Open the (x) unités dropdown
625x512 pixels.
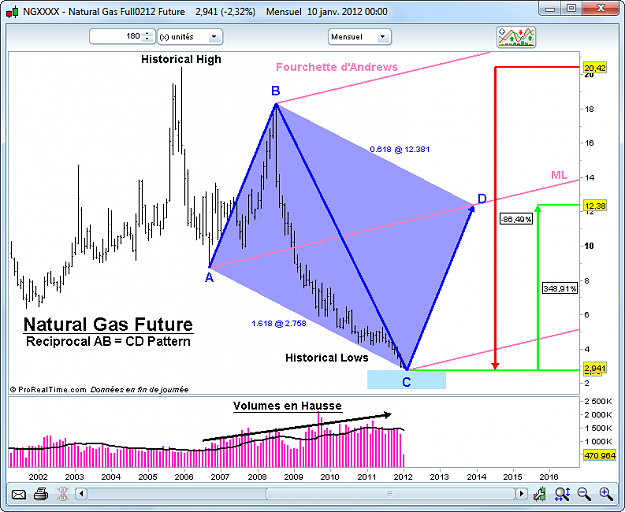190,37
